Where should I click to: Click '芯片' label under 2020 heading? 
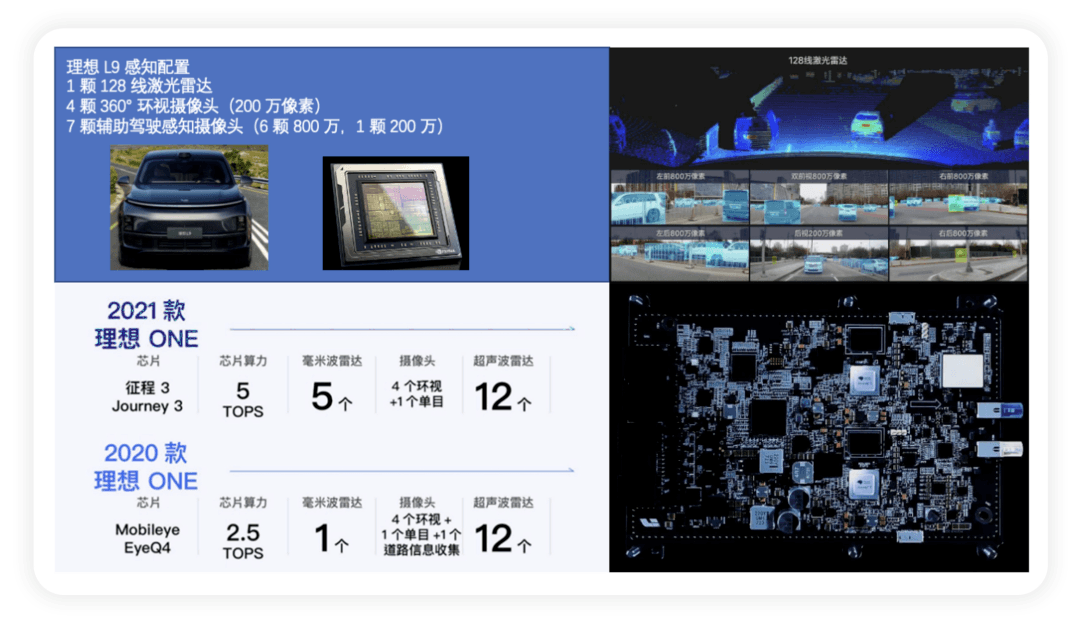pyautogui.click(x=147, y=503)
